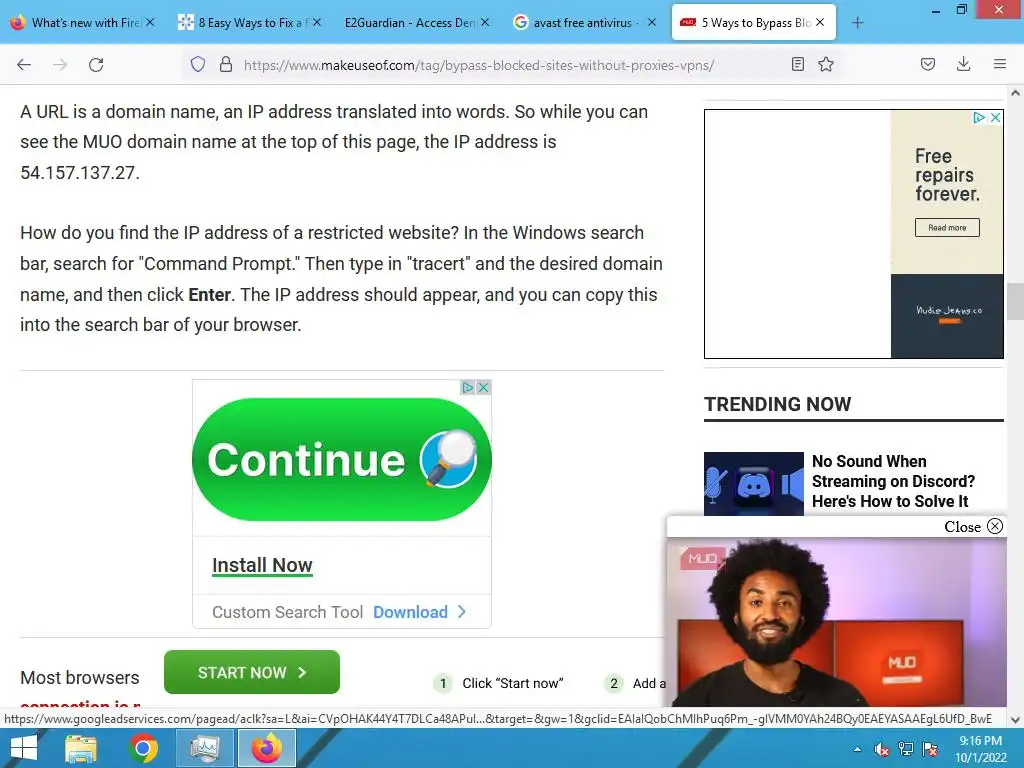
Task: Close the '8 Easy Ways to Fix' tab
Action: (x=317, y=22)
